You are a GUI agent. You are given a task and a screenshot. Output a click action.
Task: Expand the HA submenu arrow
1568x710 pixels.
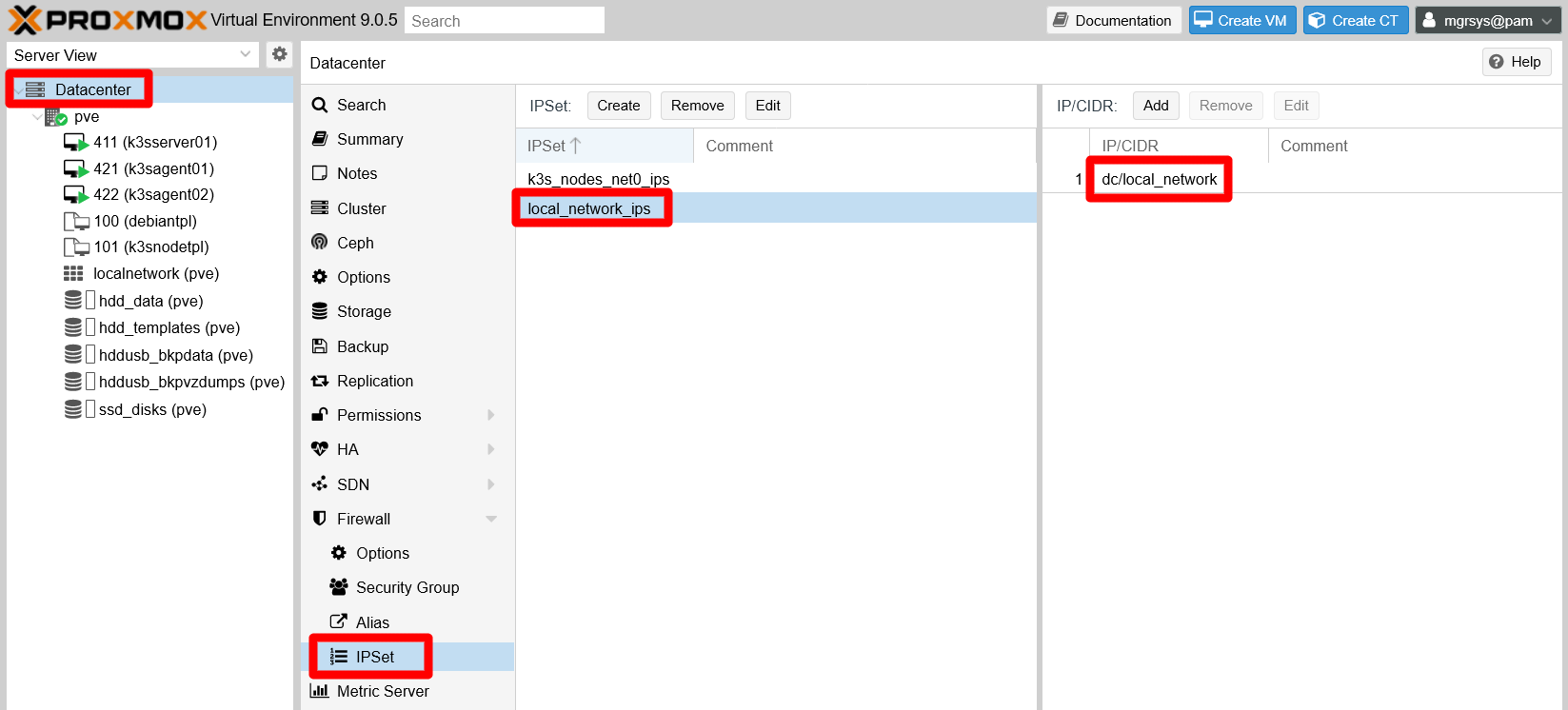(x=491, y=449)
